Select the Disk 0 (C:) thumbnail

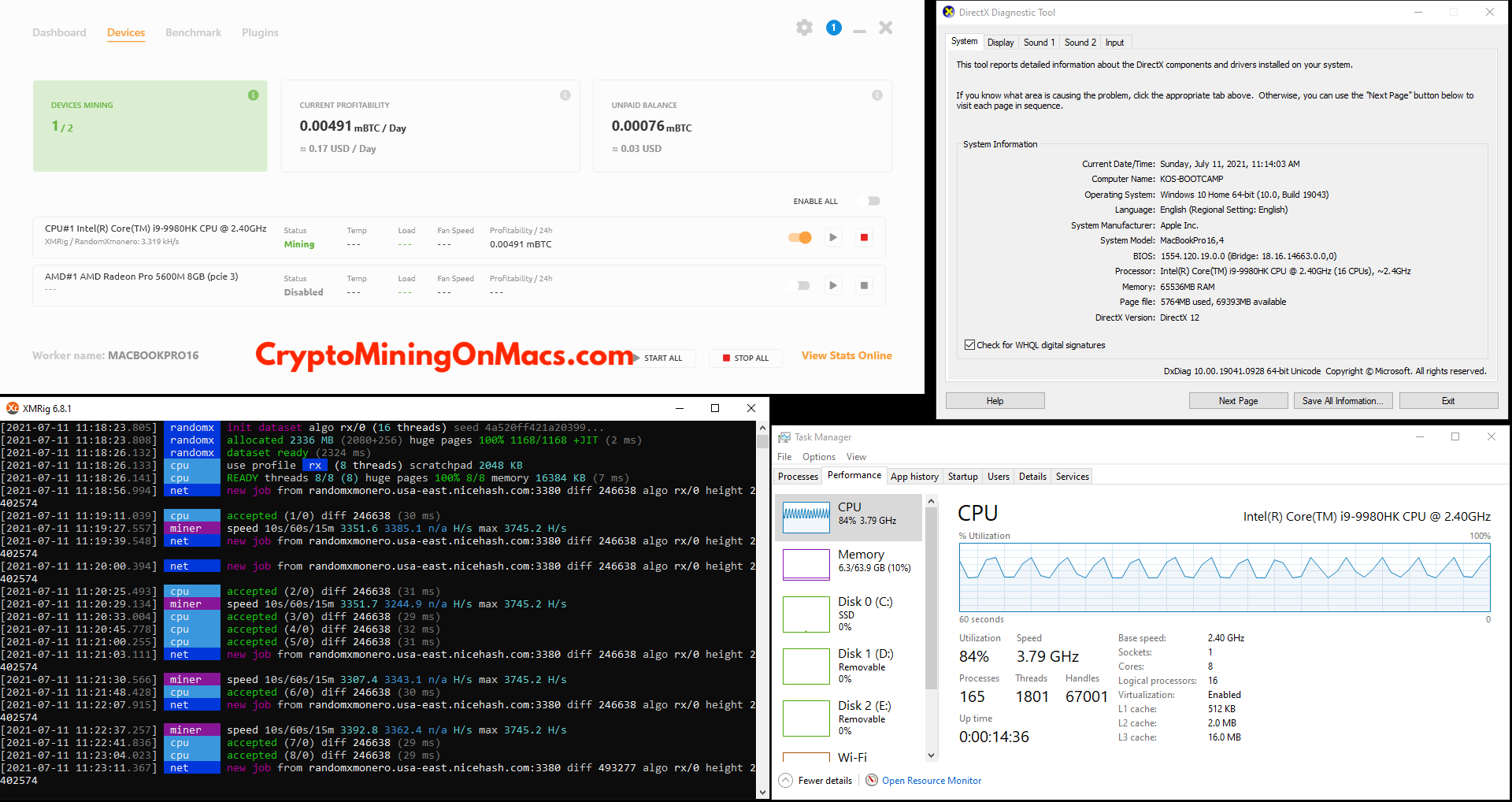pyautogui.click(x=806, y=614)
